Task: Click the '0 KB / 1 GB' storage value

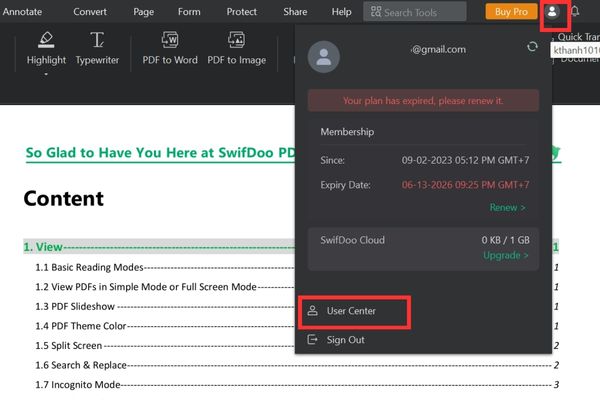Action: point(505,240)
